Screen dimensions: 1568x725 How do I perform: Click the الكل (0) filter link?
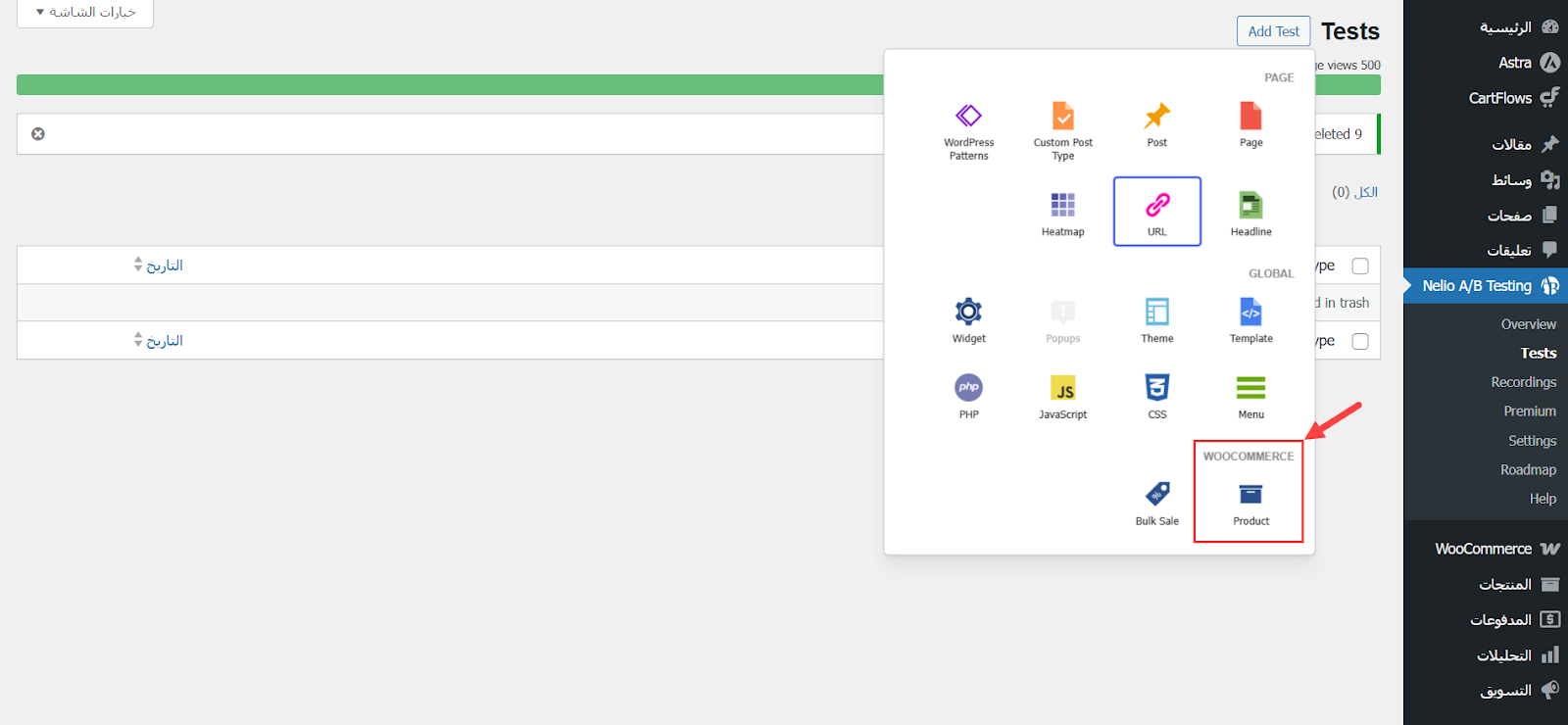coord(1354,192)
